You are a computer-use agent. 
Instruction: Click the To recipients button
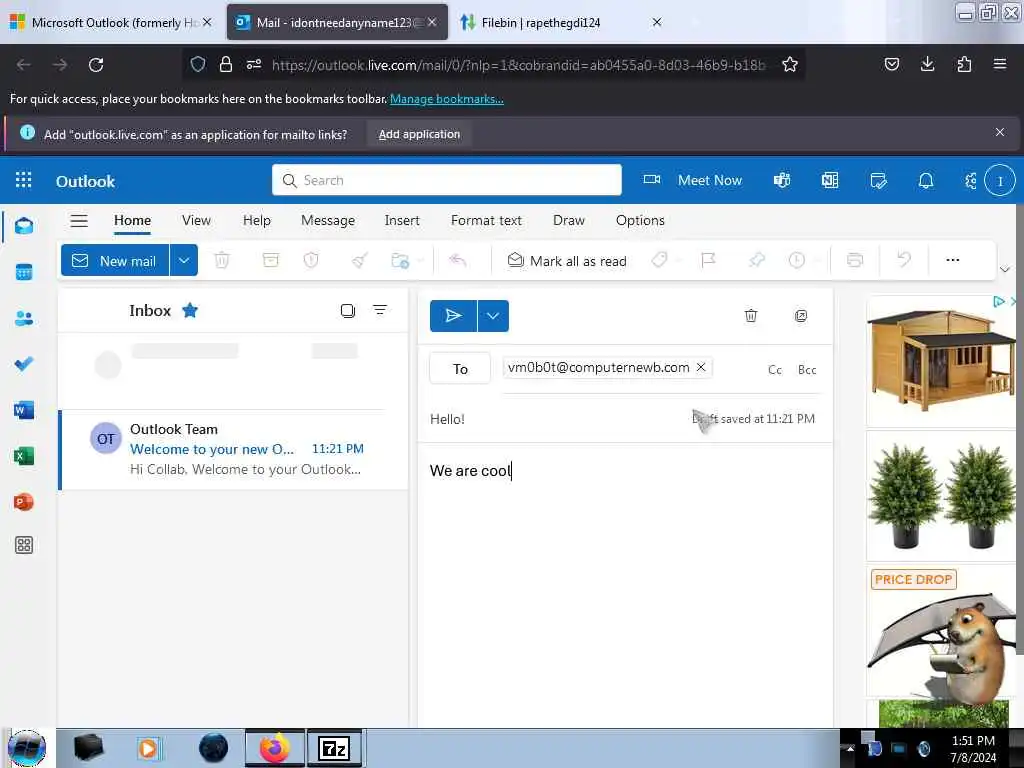click(x=460, y=369)
